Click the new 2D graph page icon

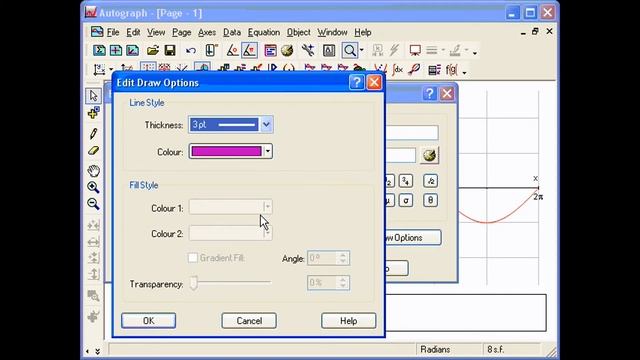point(116,51)
